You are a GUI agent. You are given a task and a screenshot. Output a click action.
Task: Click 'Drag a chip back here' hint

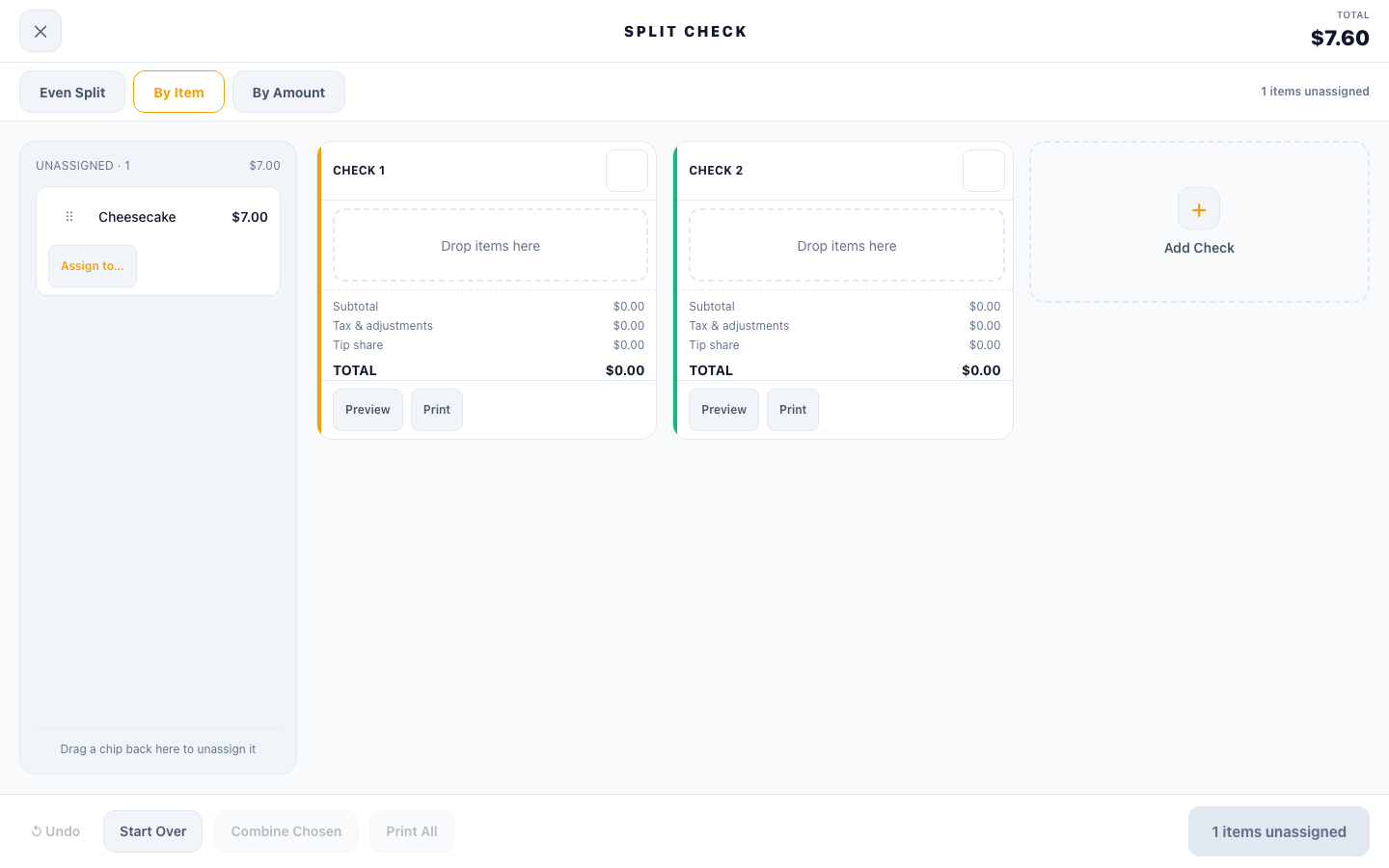158,749
